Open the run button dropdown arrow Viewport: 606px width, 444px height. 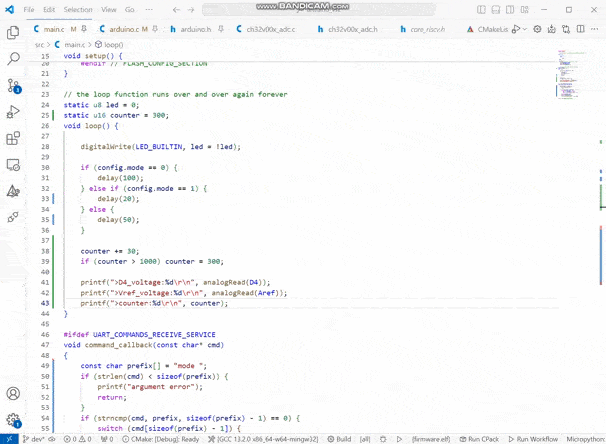(x=524, y=29)
